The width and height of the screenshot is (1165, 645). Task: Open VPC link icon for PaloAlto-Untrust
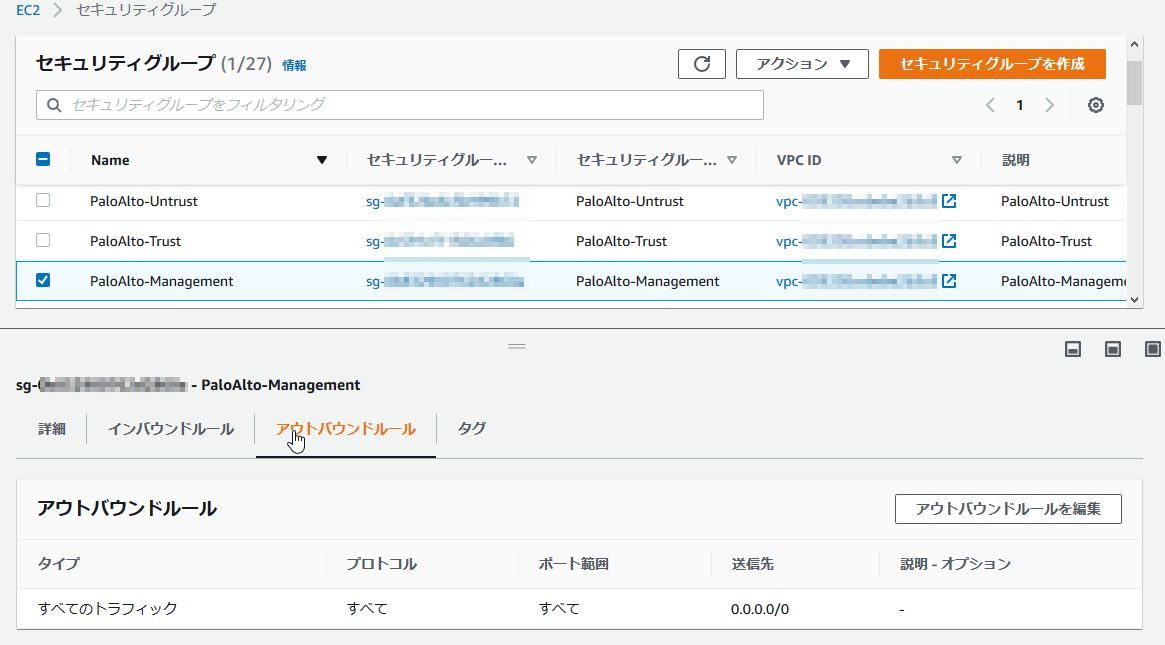coord(949,201)
